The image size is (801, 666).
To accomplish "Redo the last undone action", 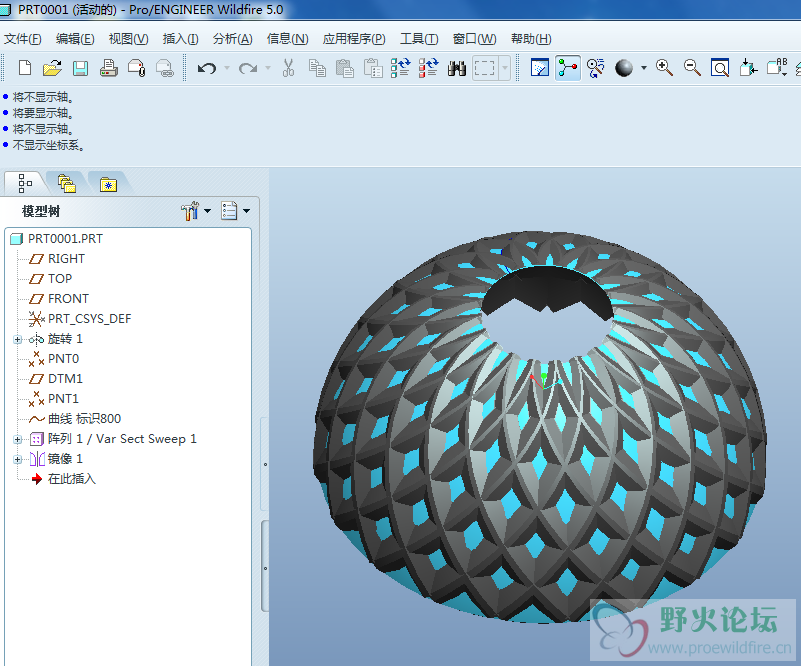I will (248, 68).
